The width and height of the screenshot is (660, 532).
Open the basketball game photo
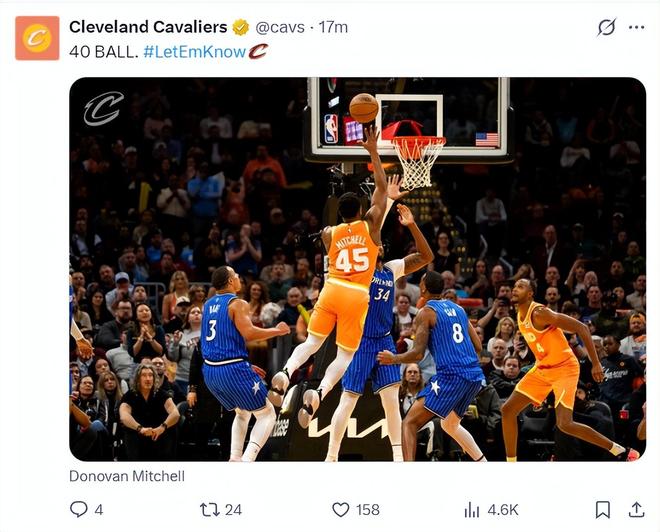click(357, 269)
